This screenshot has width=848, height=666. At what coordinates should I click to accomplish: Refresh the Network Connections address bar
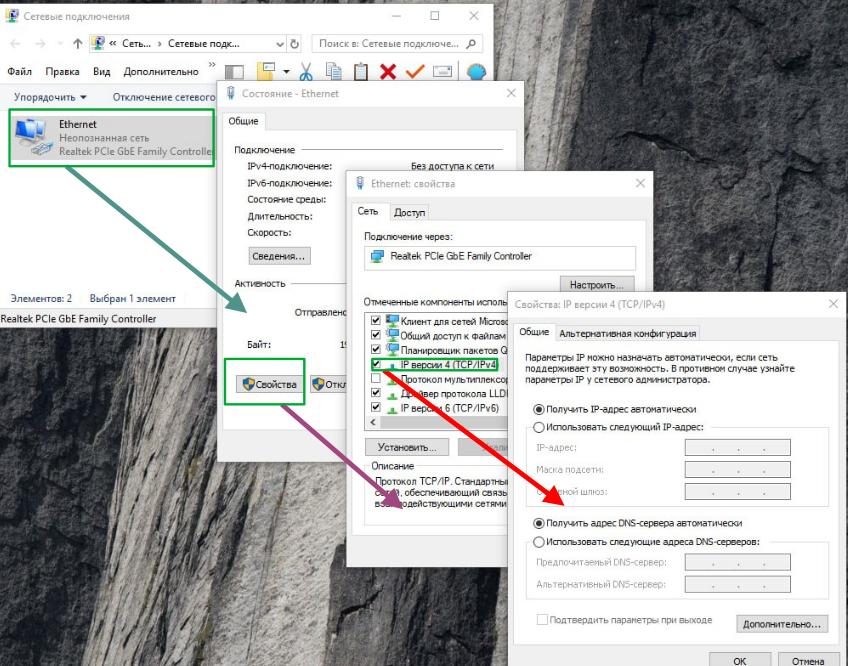[x=294, y=44]
